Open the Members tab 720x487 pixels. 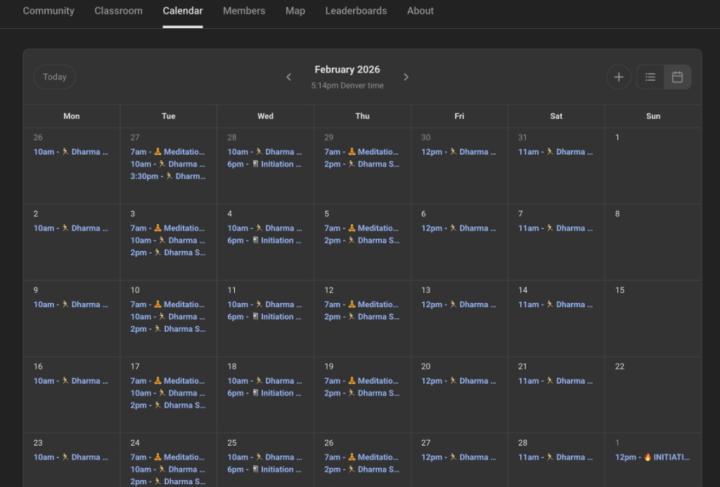(244, 11)
